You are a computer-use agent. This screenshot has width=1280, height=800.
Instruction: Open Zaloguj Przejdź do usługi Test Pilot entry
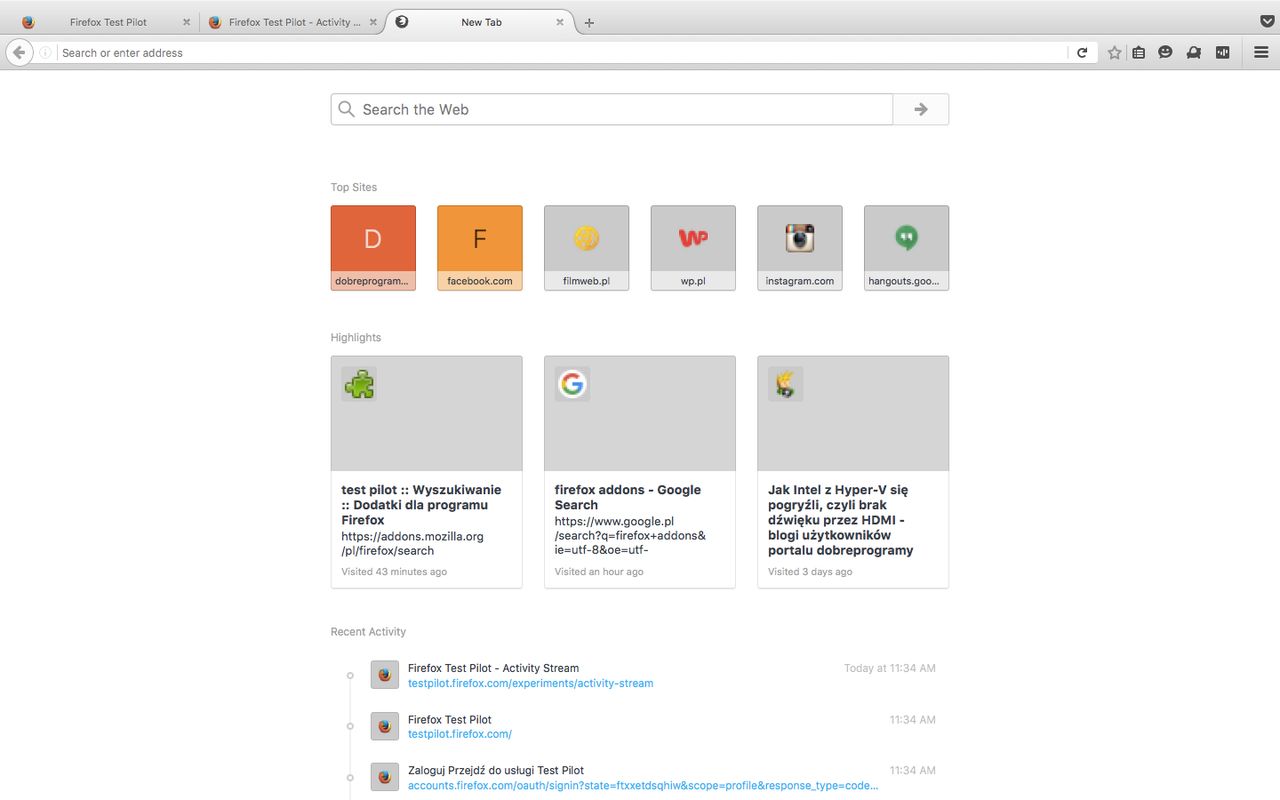pyautogui.click(x=496, y=771)
